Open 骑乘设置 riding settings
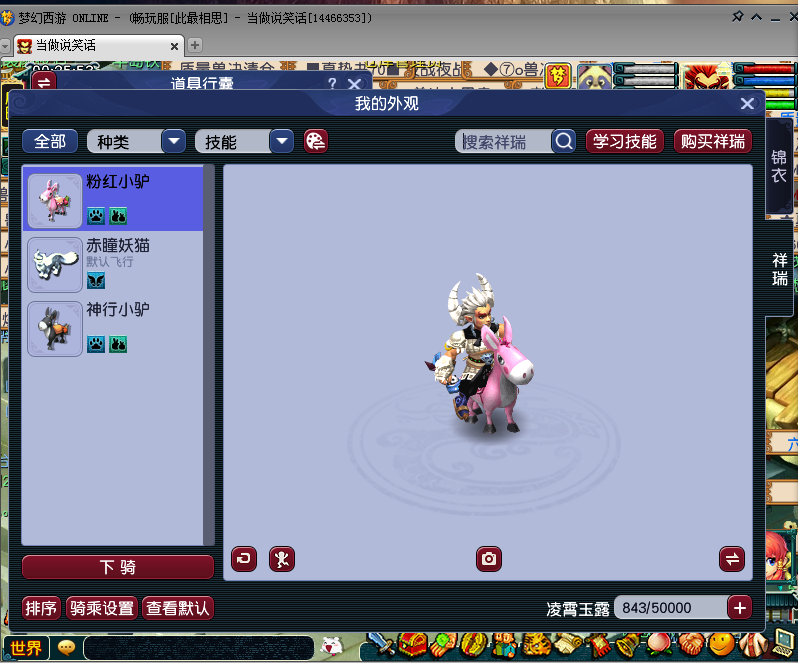This screenshot has height=663, width=798. (x=102, y=608)
